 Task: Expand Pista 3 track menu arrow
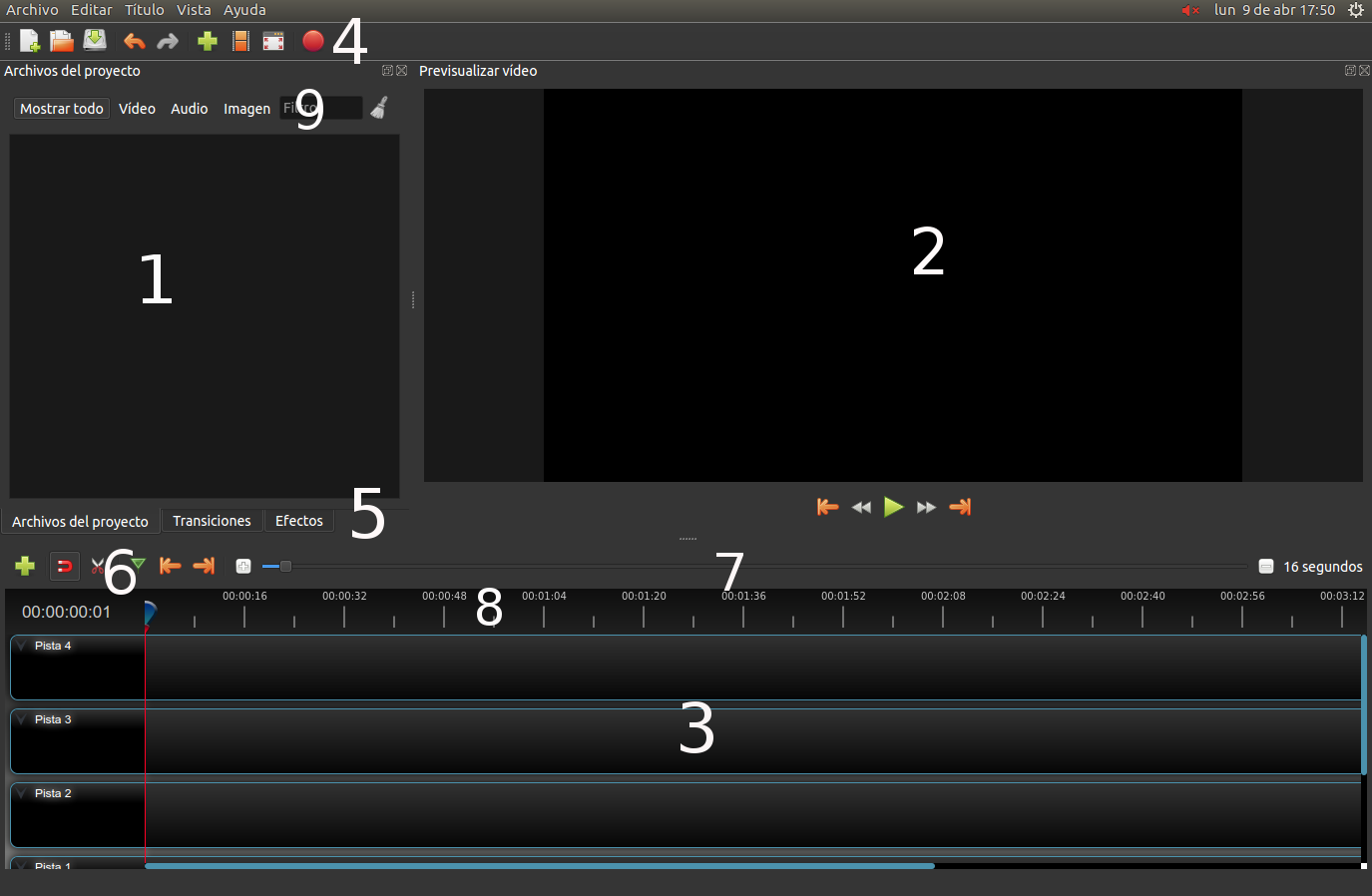[22, 719]
